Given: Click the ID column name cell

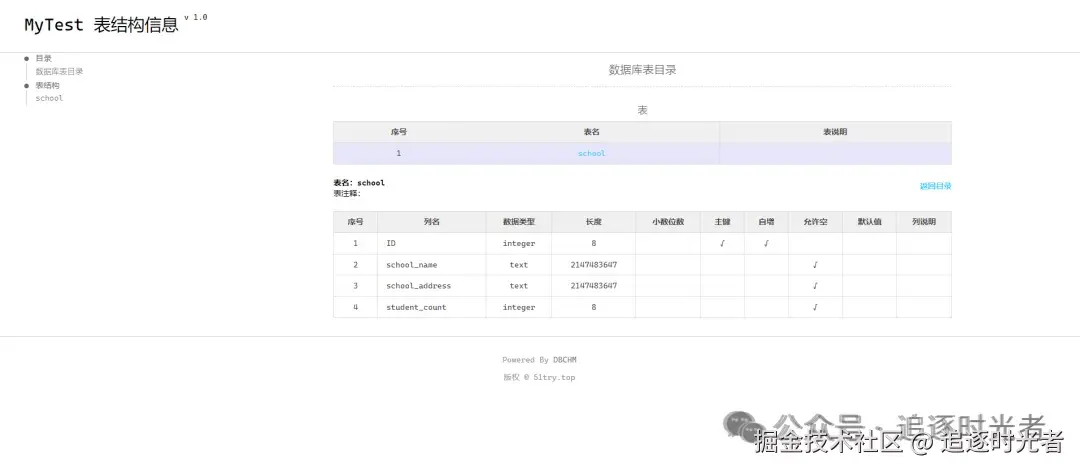Looking at the screenshot, I should click(432, 244).
